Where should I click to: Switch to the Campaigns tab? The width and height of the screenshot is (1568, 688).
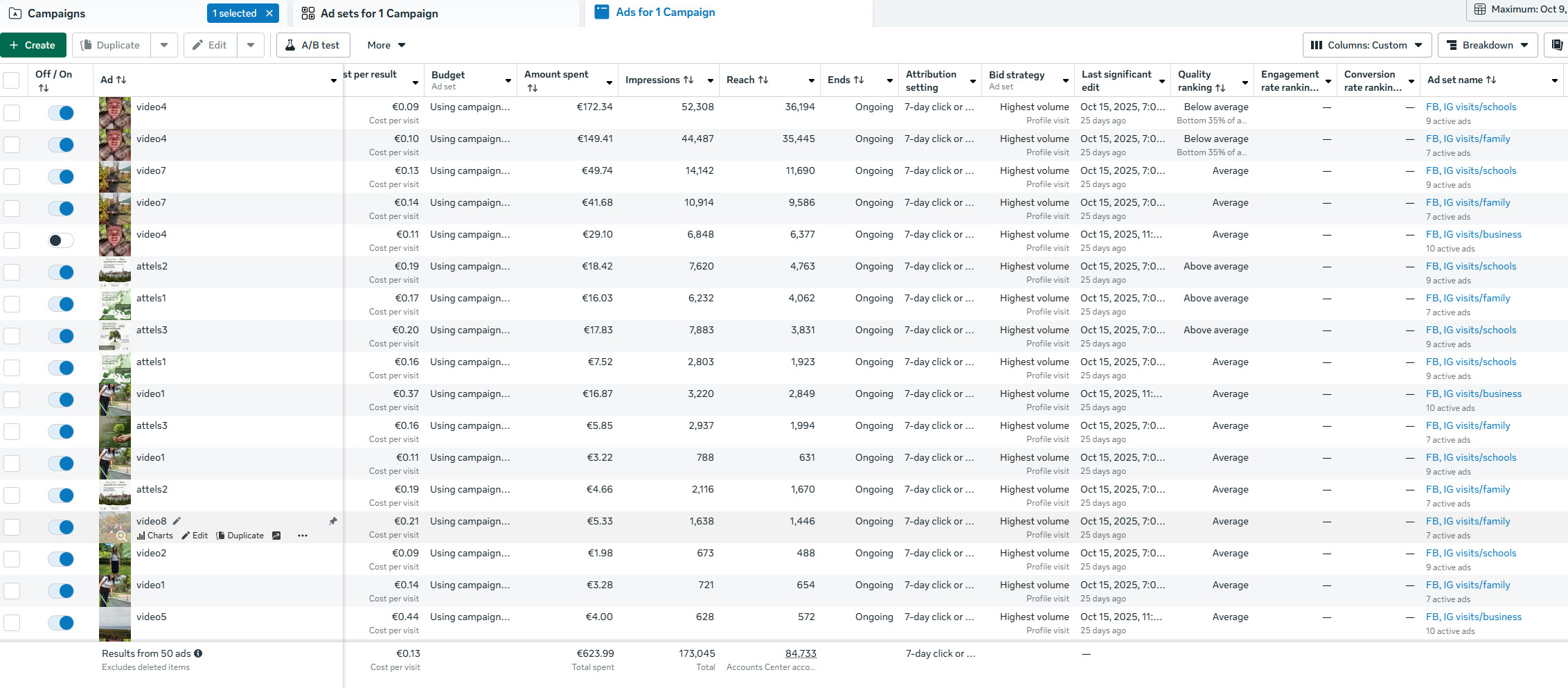(x=56, y=13)
